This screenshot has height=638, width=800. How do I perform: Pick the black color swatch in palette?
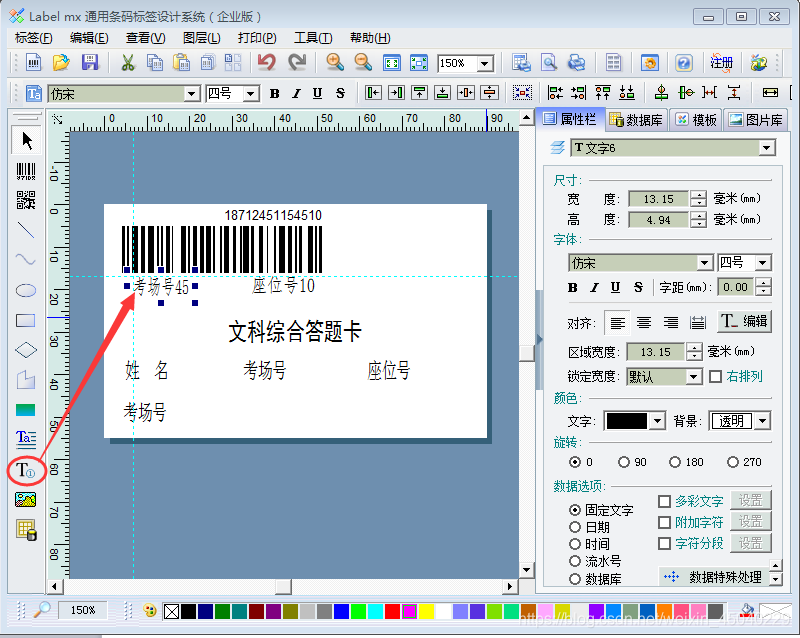pyautogui.click(x=188, y=611)
